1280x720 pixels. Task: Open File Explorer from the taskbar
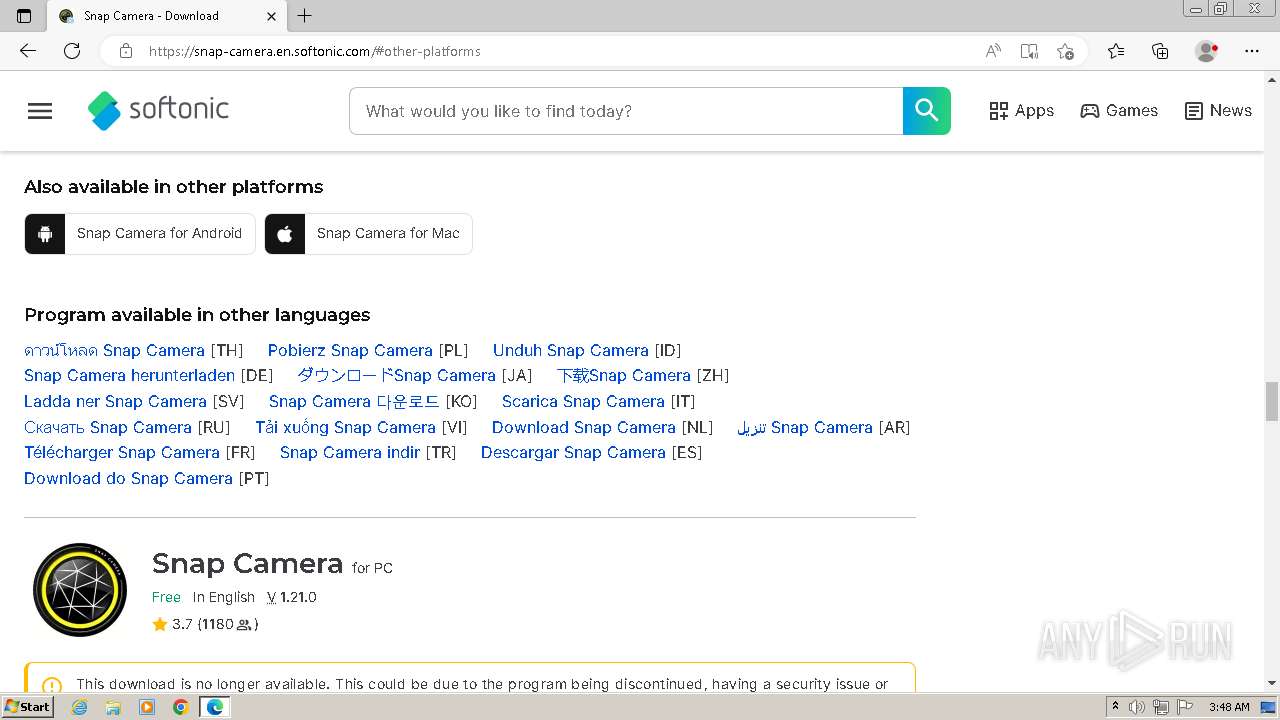point(113,707)
